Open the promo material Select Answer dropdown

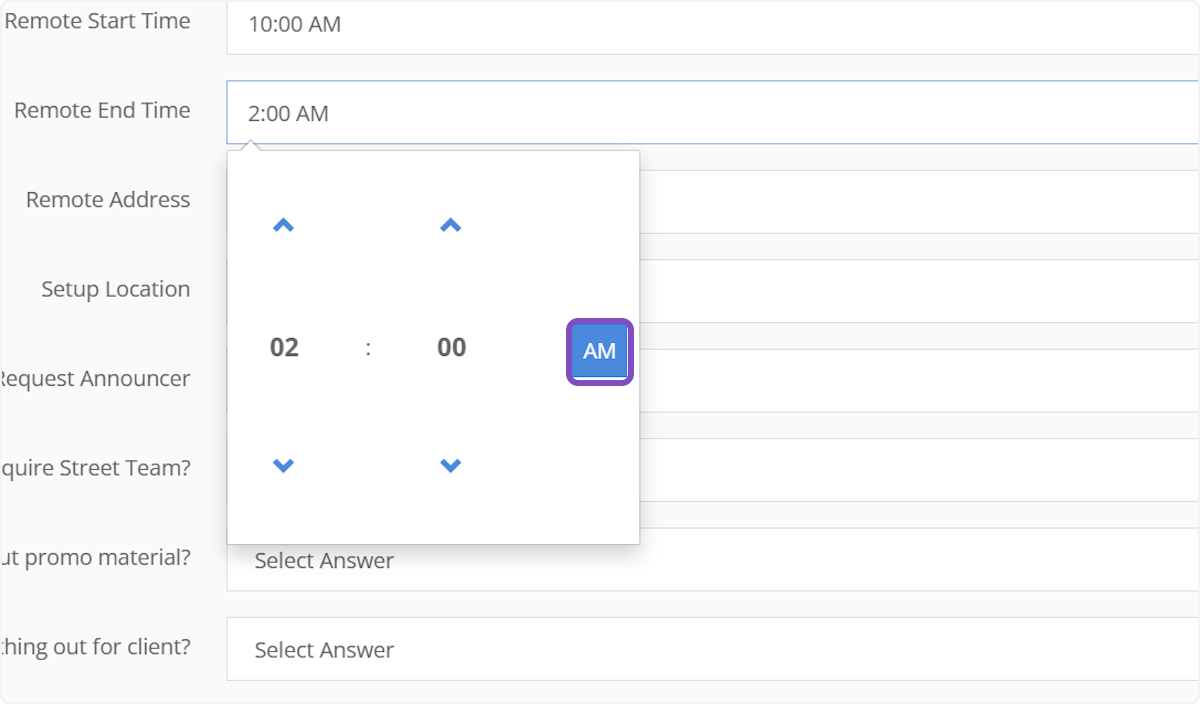click(x=710, y=561)
